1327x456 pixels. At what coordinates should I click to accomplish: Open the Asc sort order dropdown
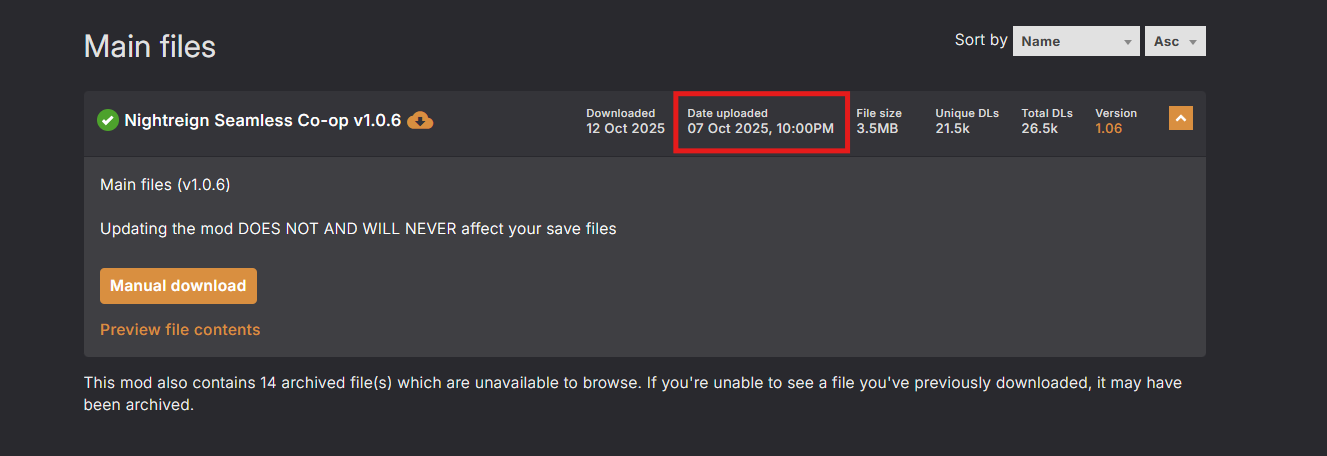point(1175,41)
